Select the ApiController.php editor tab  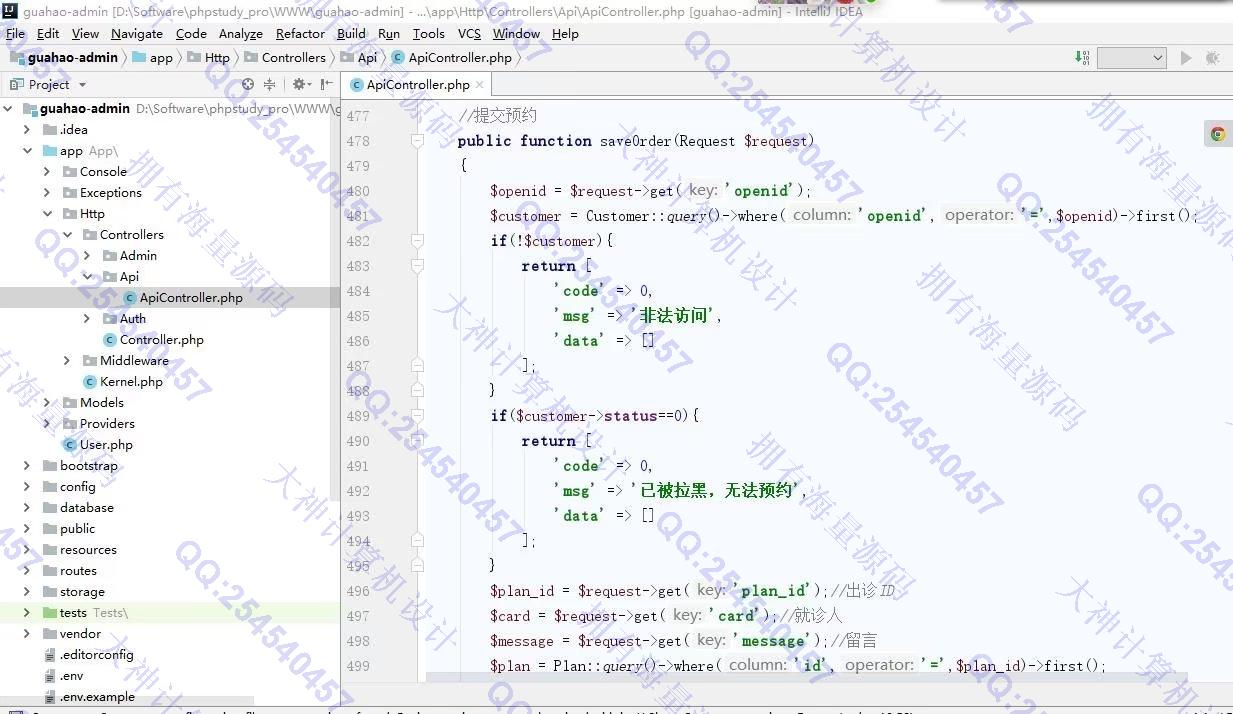click(x=417, y=85)
